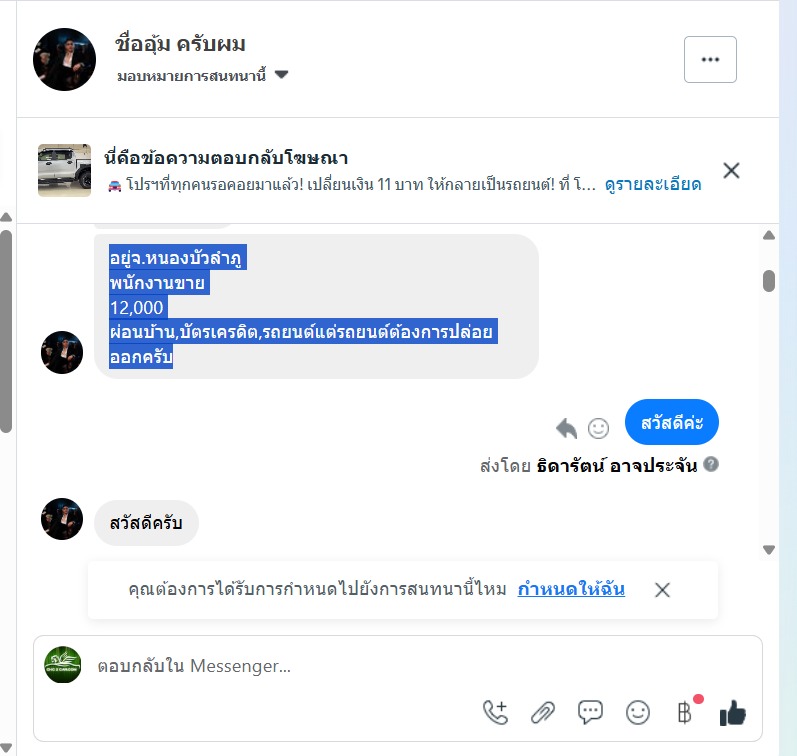
Task: Open saved replies speech bubble icon
Action: click(x=590, y=712)
